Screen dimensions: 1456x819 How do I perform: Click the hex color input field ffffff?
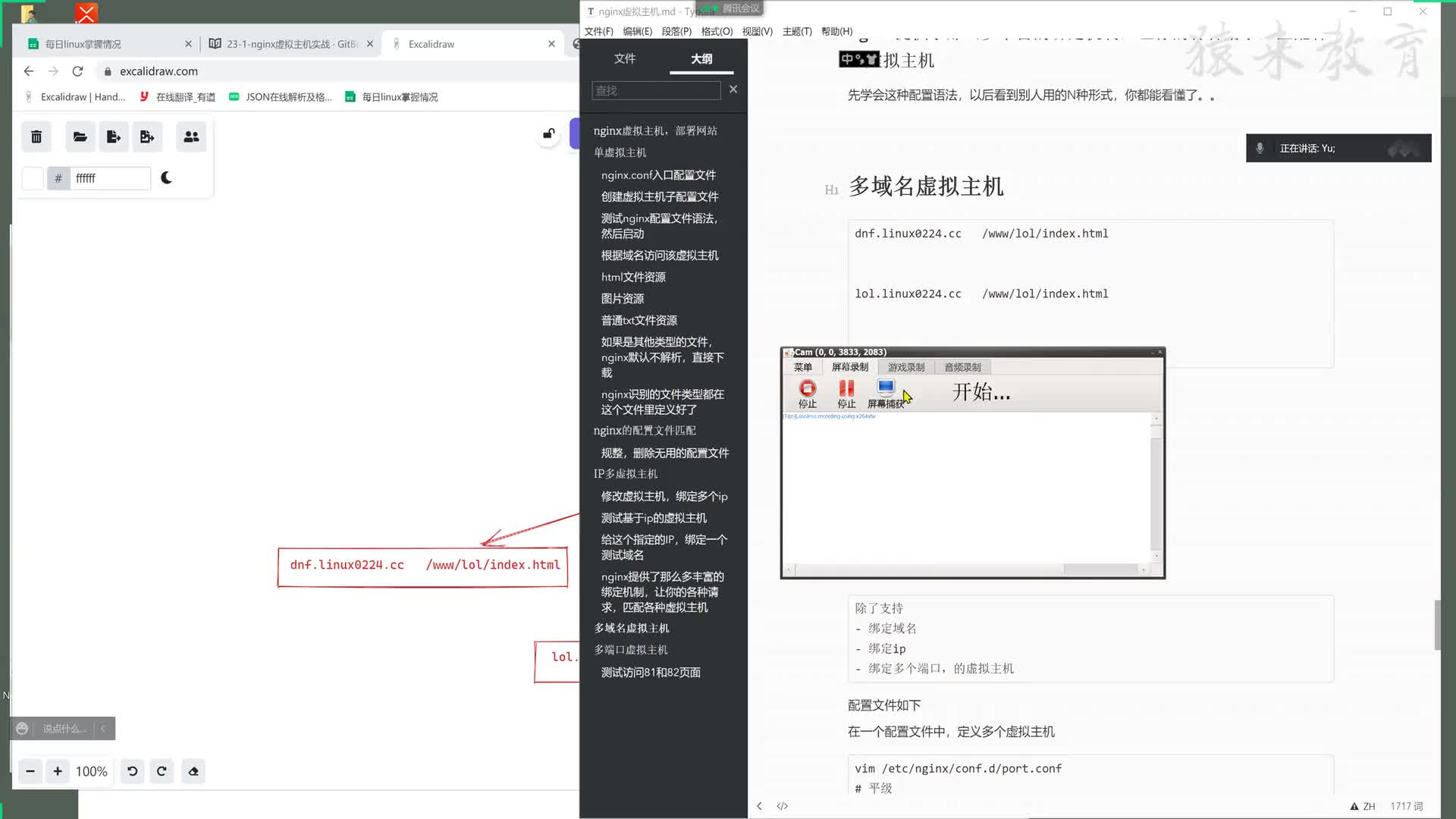(x=111, y=178)
